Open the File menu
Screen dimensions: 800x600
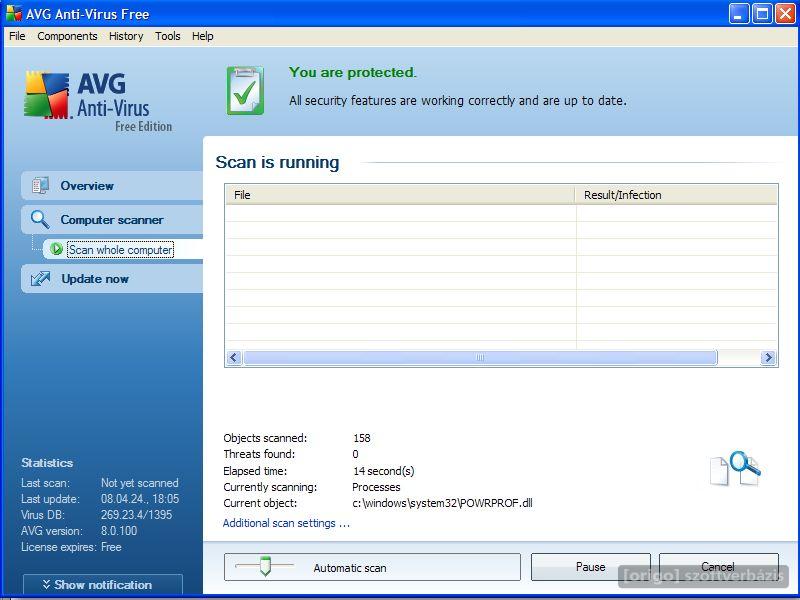coord(17,36)
